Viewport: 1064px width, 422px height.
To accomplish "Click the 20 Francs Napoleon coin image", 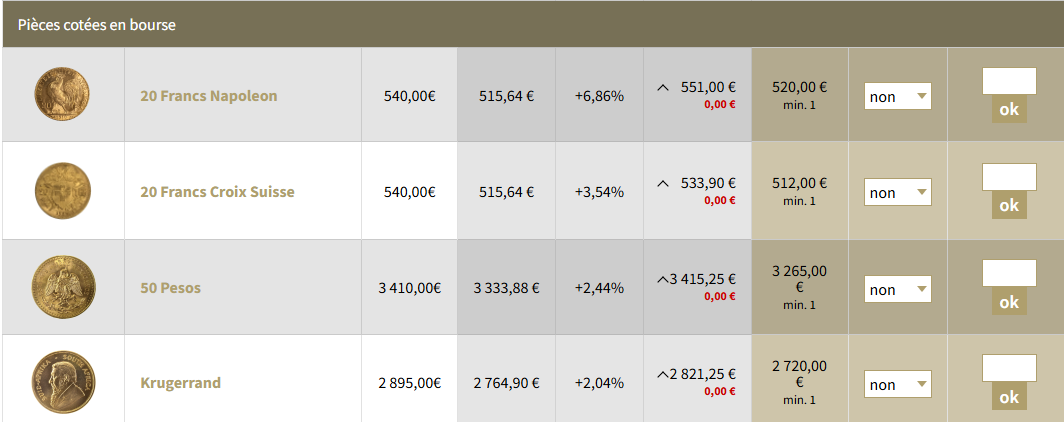I will coord(62,94).
